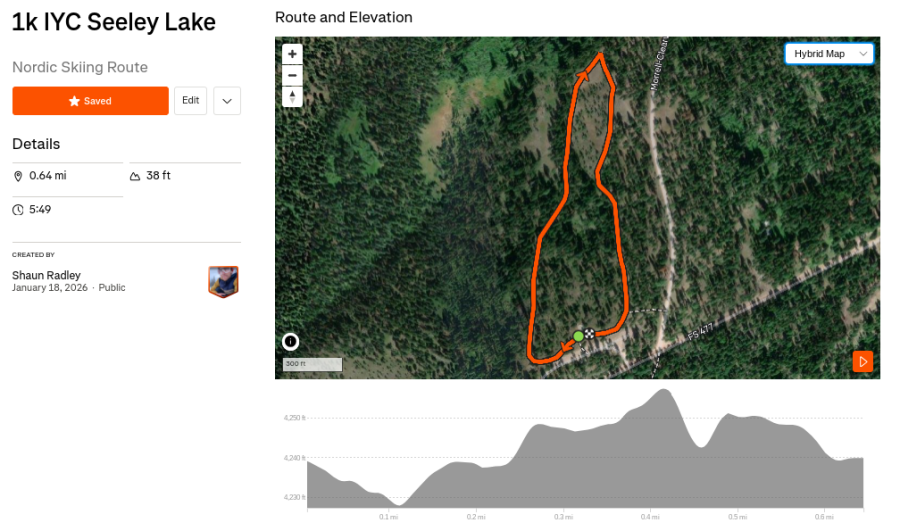This screenshot has height=531, width=900.
Task: Click the distance pin icon
Action: [18, 176]
